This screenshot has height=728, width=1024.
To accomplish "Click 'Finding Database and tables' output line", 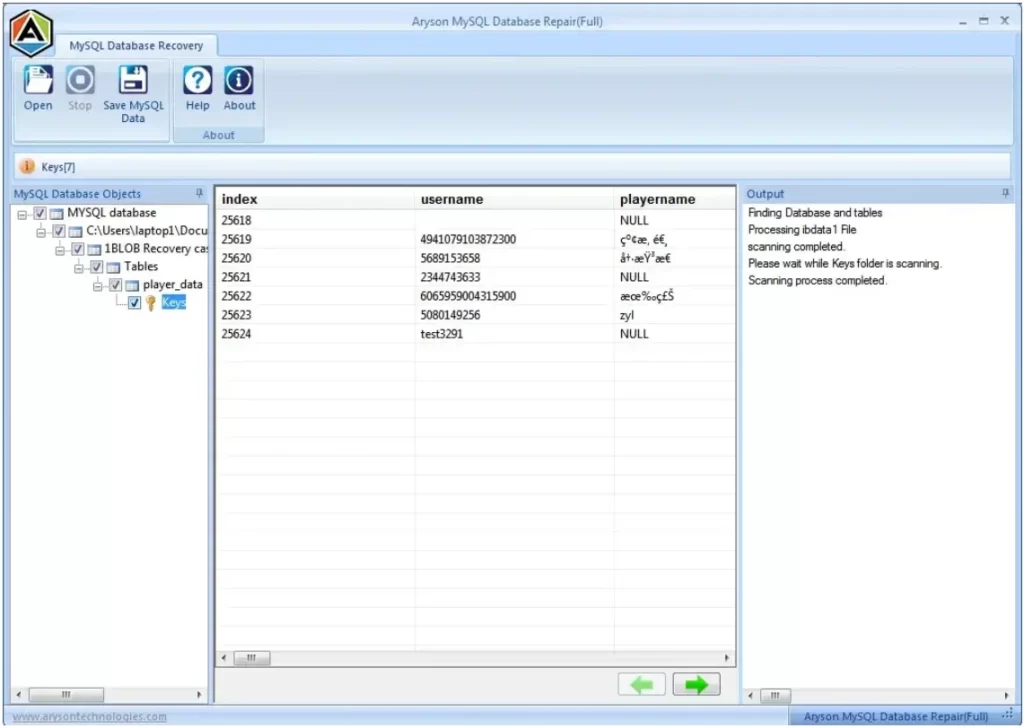I will (x=815, y=212).
